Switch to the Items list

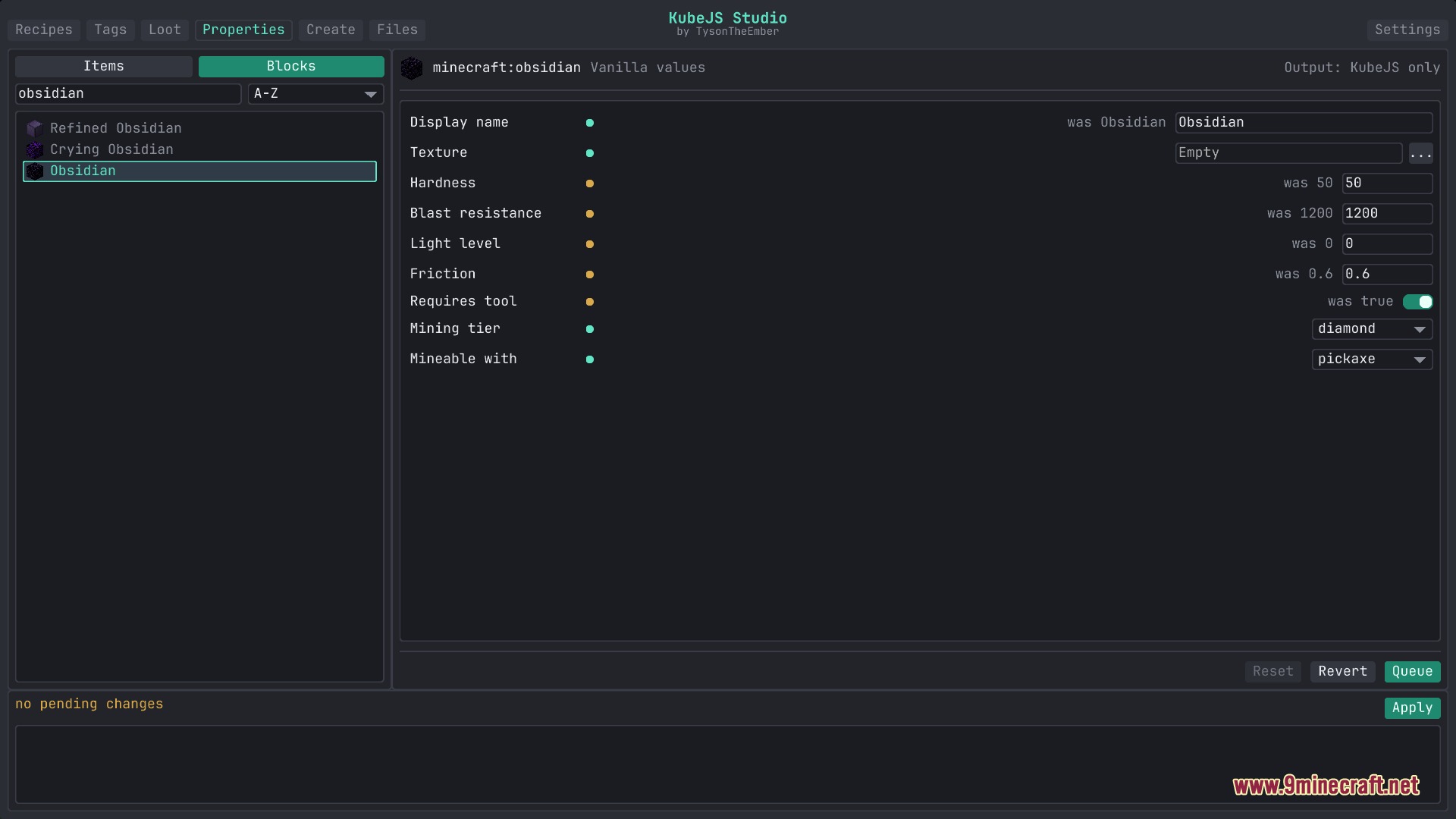(104, 67)
